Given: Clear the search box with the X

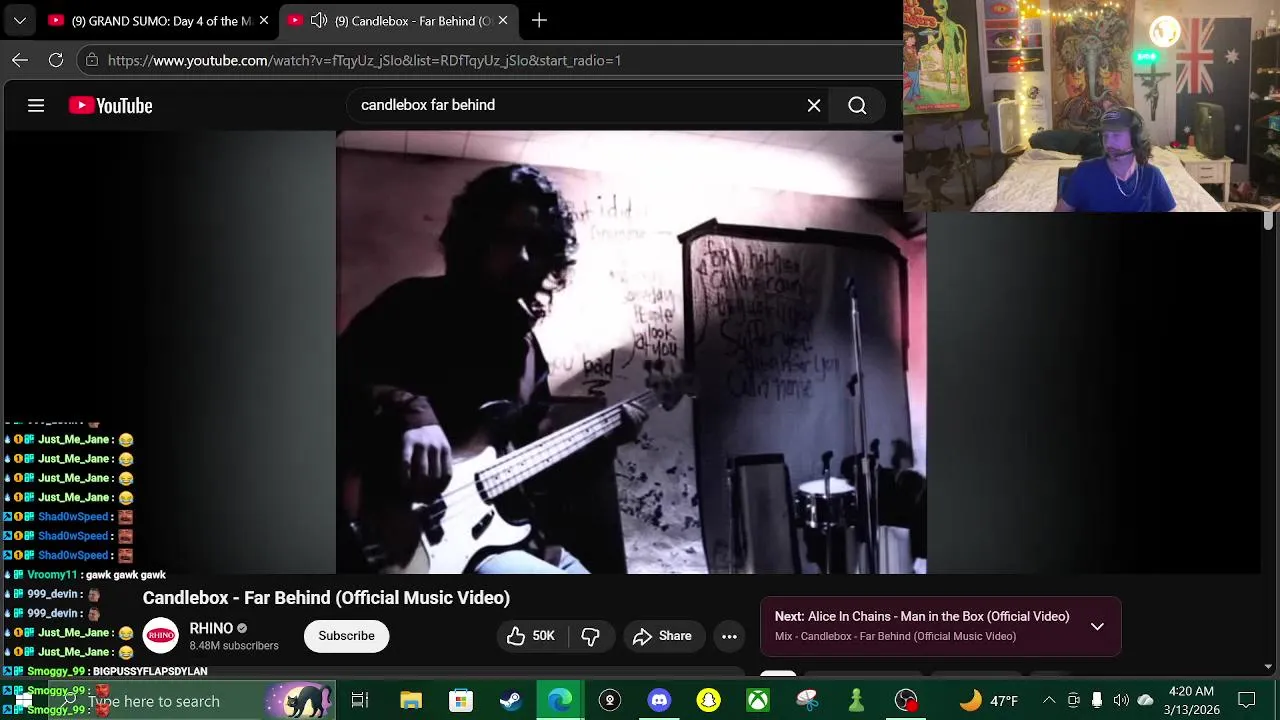Looking at the screenshot, I should 814,105.
